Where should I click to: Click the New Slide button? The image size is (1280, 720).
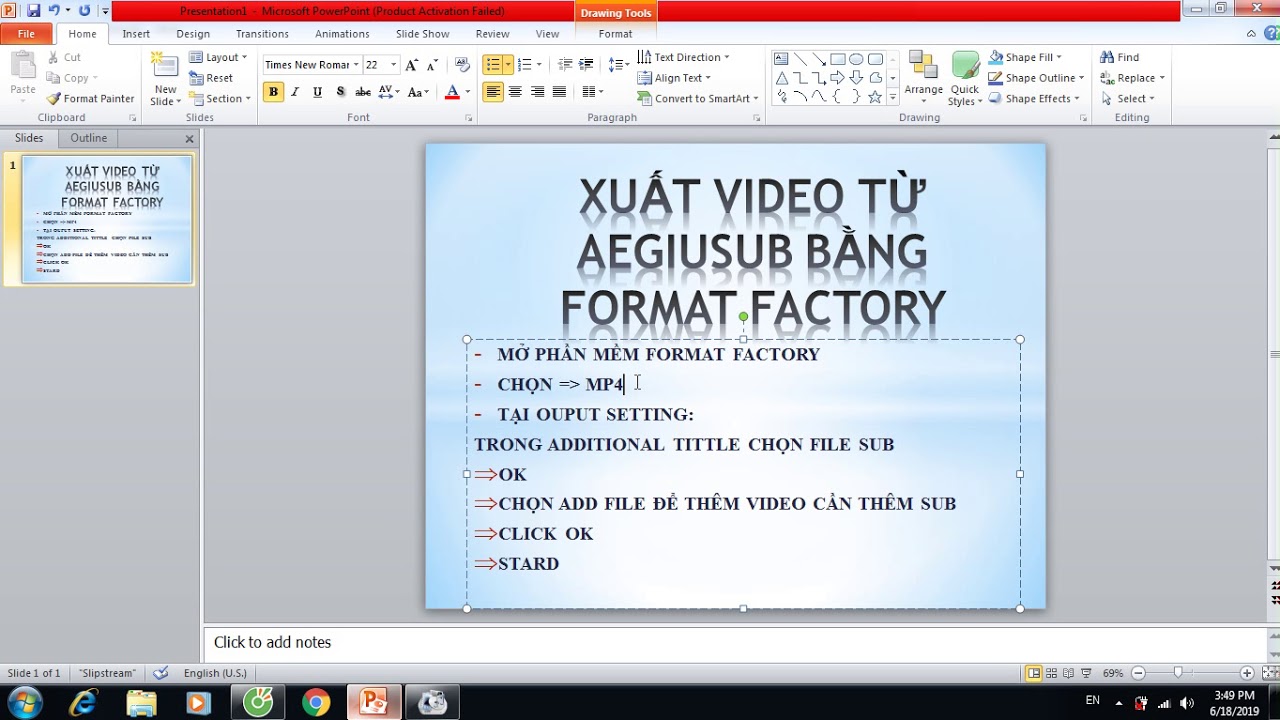pyautogui.click(x=165, y=80)
